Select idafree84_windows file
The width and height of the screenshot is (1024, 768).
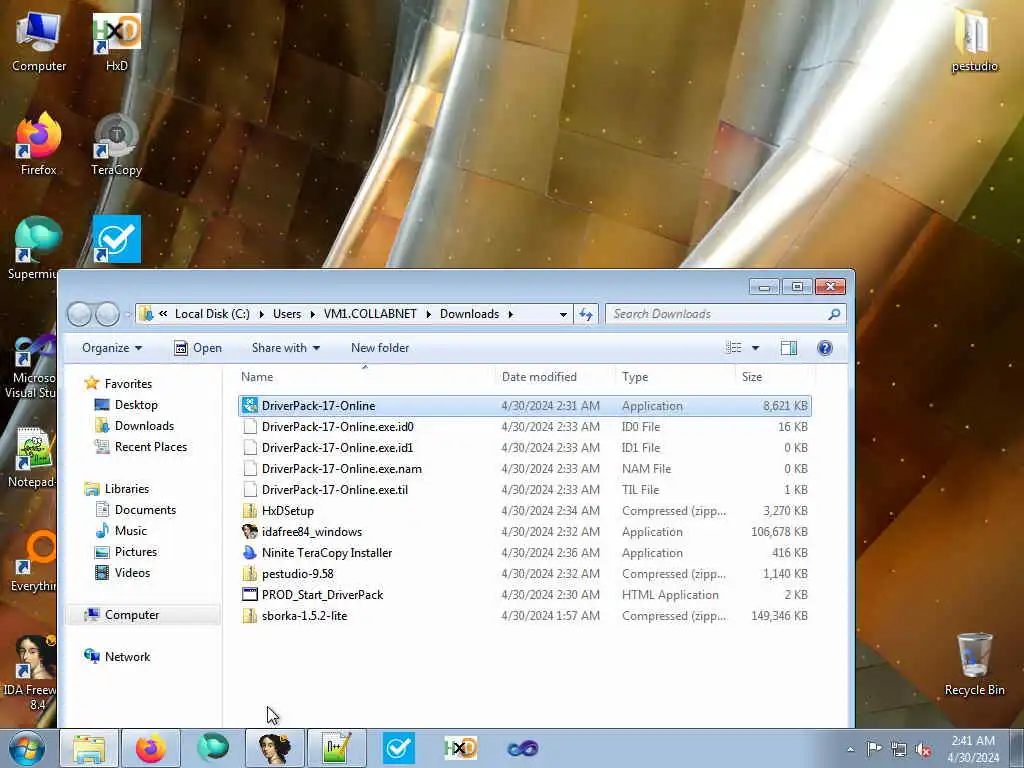click(x=525, y=532)
